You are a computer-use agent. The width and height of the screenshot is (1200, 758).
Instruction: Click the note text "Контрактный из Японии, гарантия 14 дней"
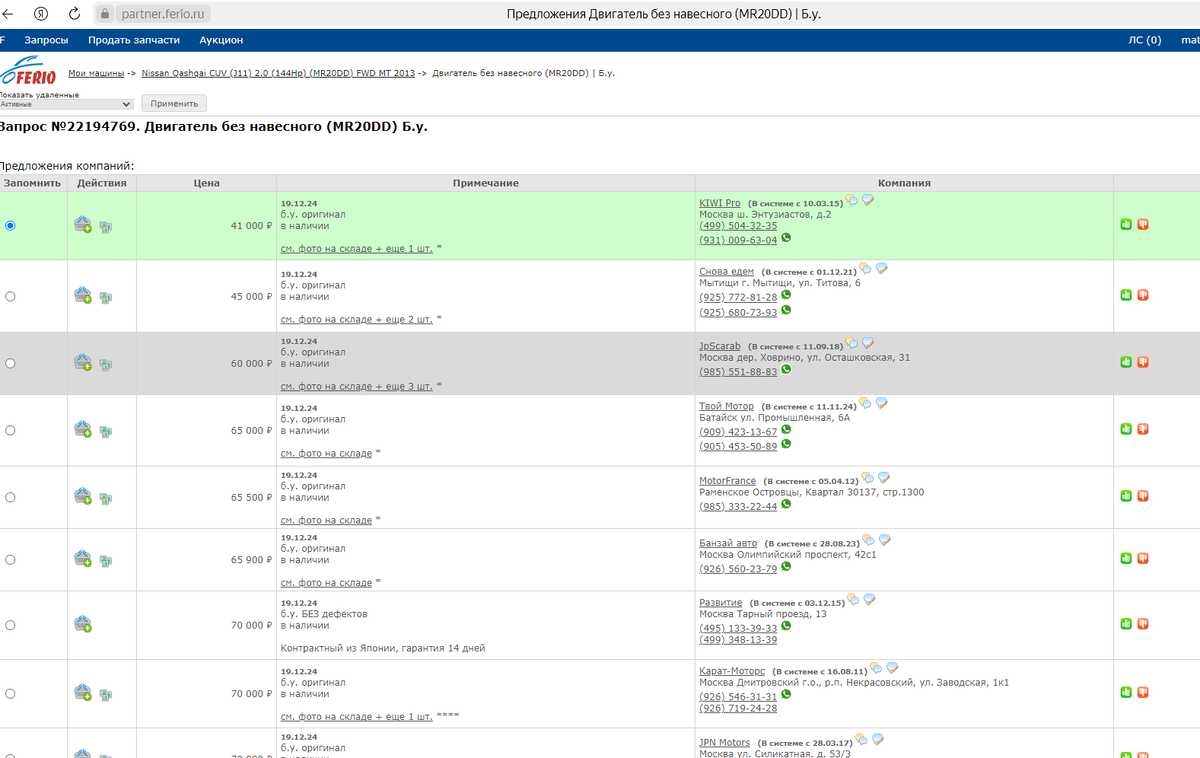(x=383, y=648)
